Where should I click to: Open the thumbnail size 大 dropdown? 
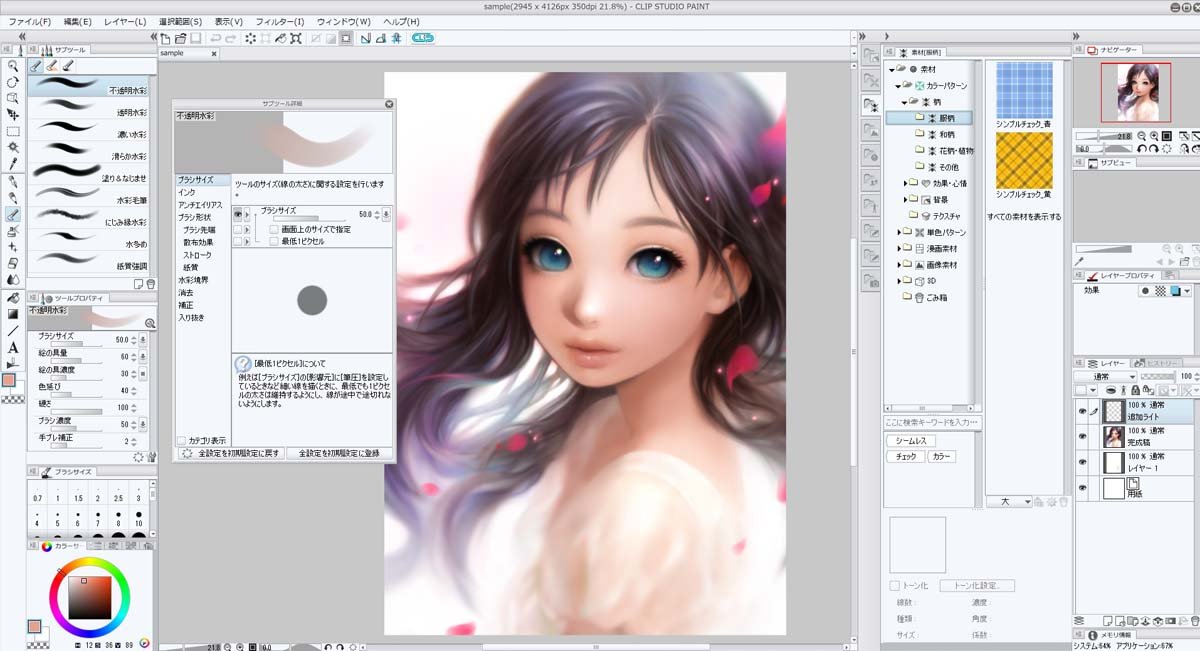(1010, 502)
